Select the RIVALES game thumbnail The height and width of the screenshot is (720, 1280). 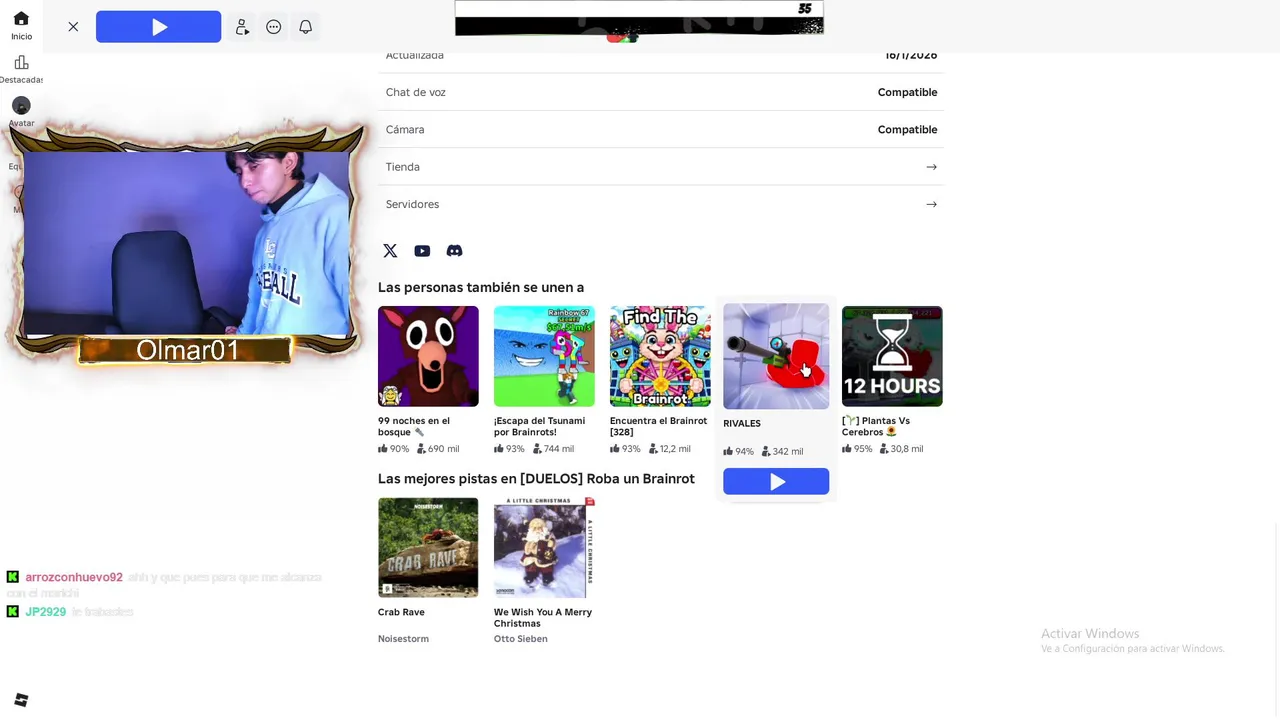tap(776, 356)
